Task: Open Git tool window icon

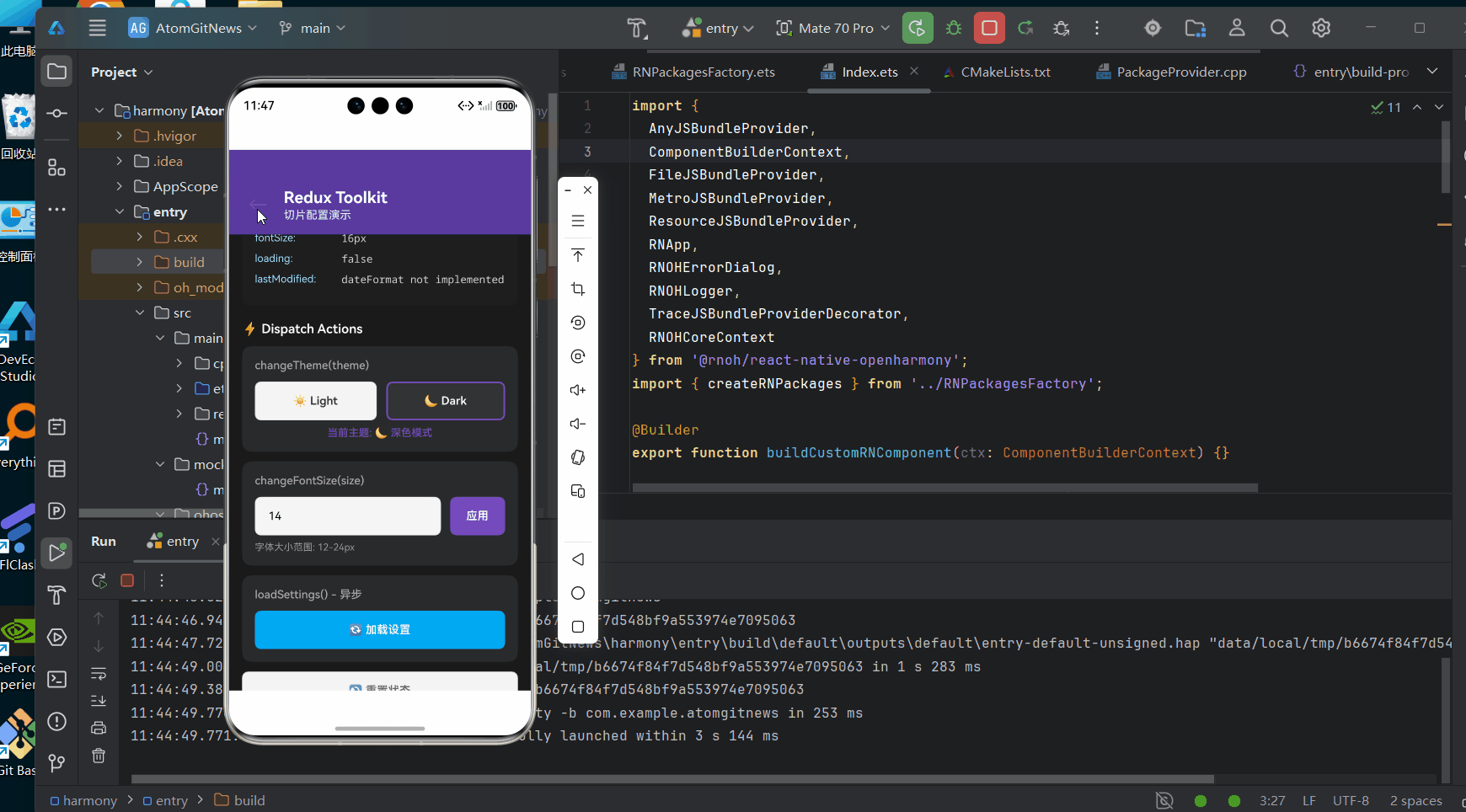Action: click(56, 763)
